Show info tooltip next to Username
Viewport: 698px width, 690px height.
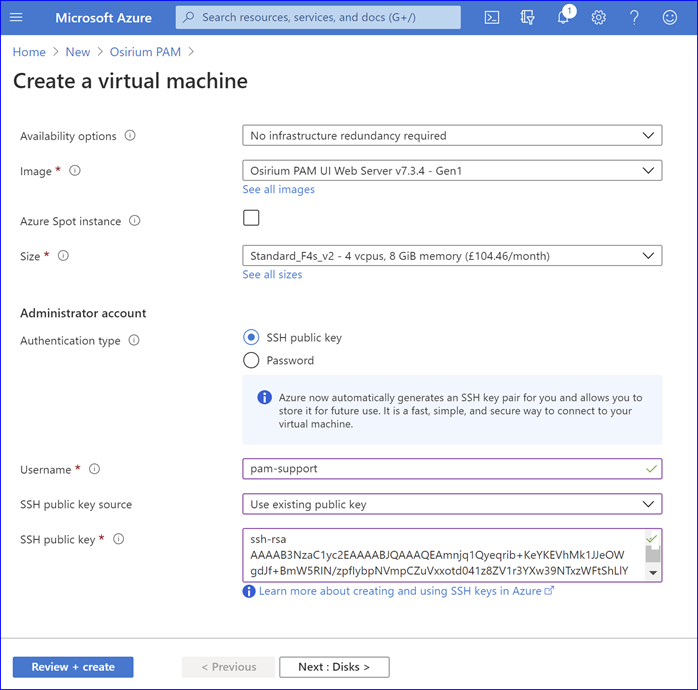click(x=94, y=469)
